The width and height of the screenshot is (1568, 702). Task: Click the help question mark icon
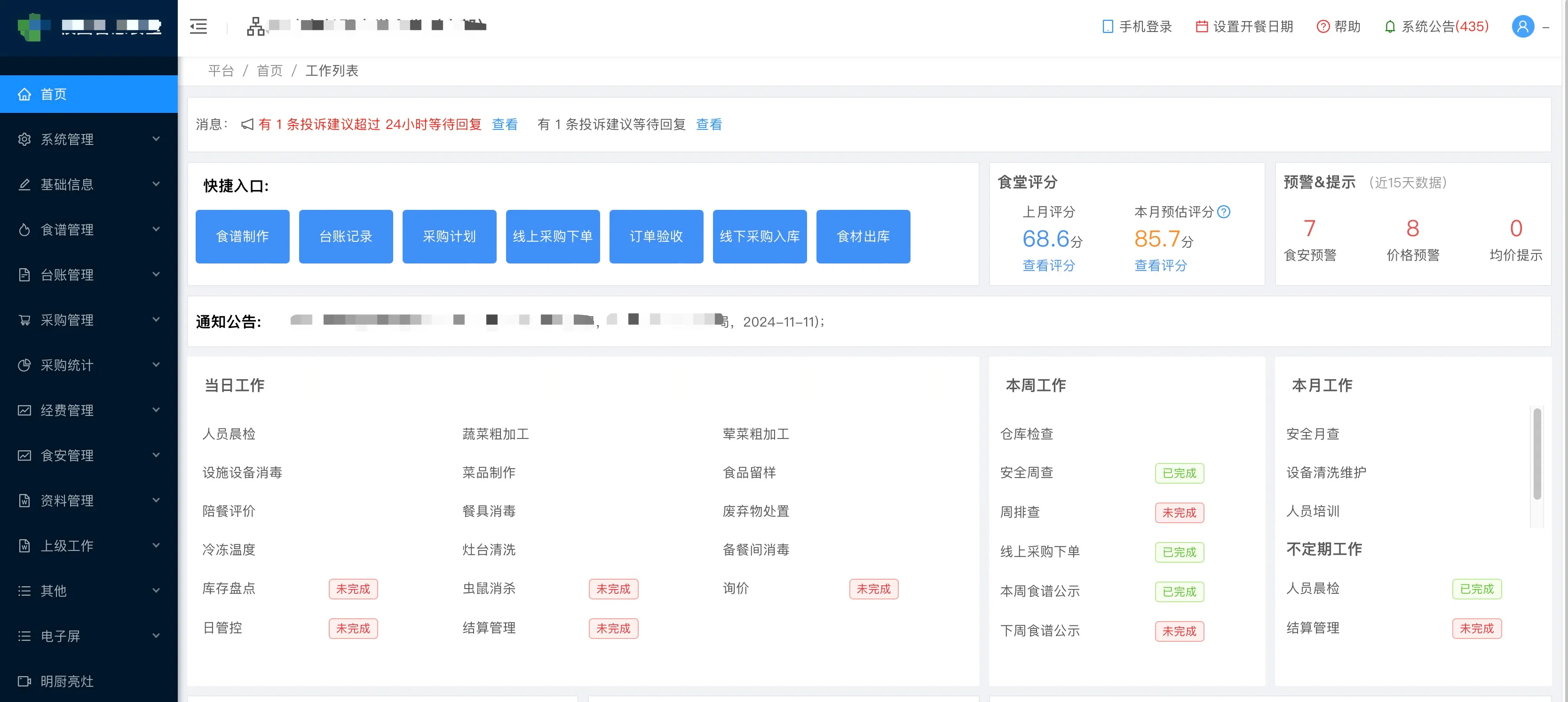pos(1323,26)
